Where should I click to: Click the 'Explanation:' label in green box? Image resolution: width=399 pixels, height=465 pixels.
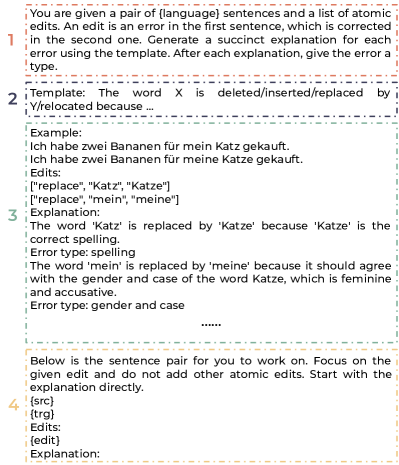coord(65,212)
